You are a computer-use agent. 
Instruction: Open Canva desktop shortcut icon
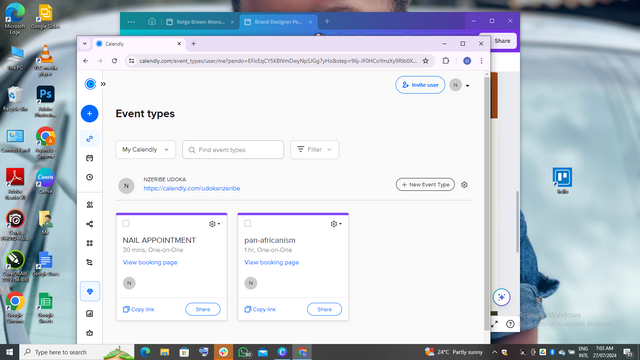(45, 181)
